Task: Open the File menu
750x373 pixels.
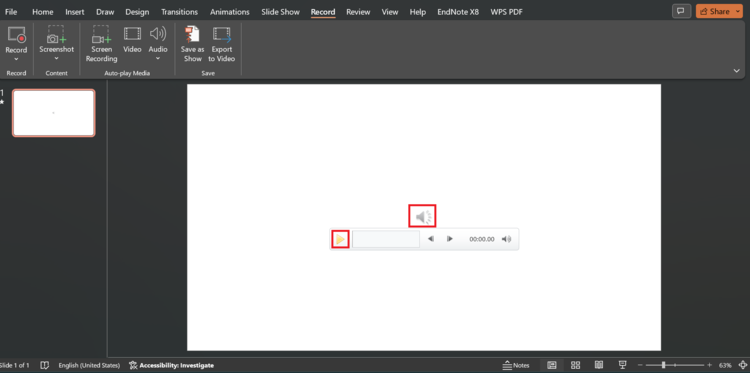Action: (x=11, y=12)
